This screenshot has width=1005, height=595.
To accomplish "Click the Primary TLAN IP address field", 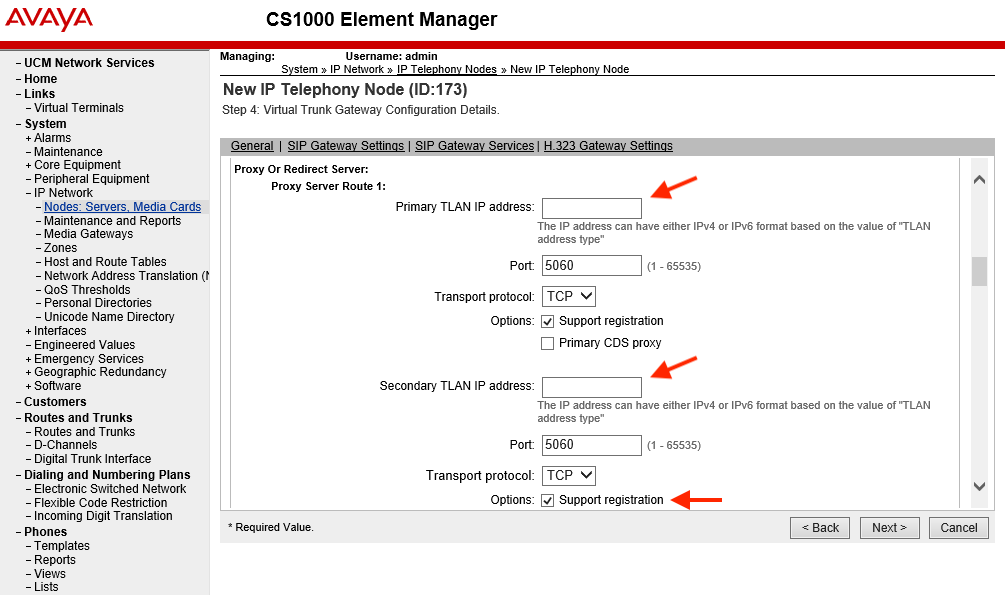I will click(x=592, y=208).
